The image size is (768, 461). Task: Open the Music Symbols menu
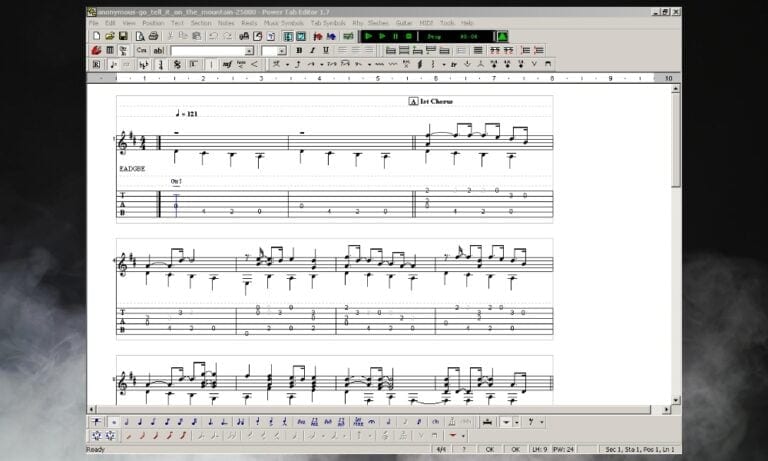284,22
